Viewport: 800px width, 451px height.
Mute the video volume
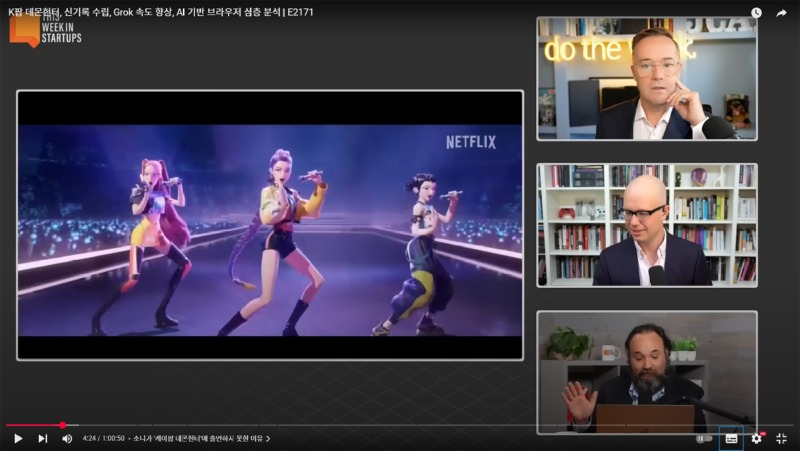coord(67,438)
